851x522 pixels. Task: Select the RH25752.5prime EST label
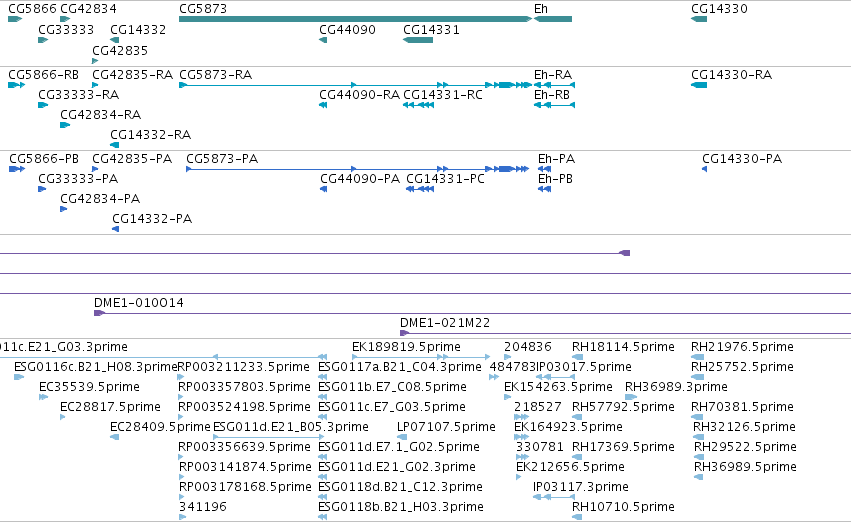742,367
